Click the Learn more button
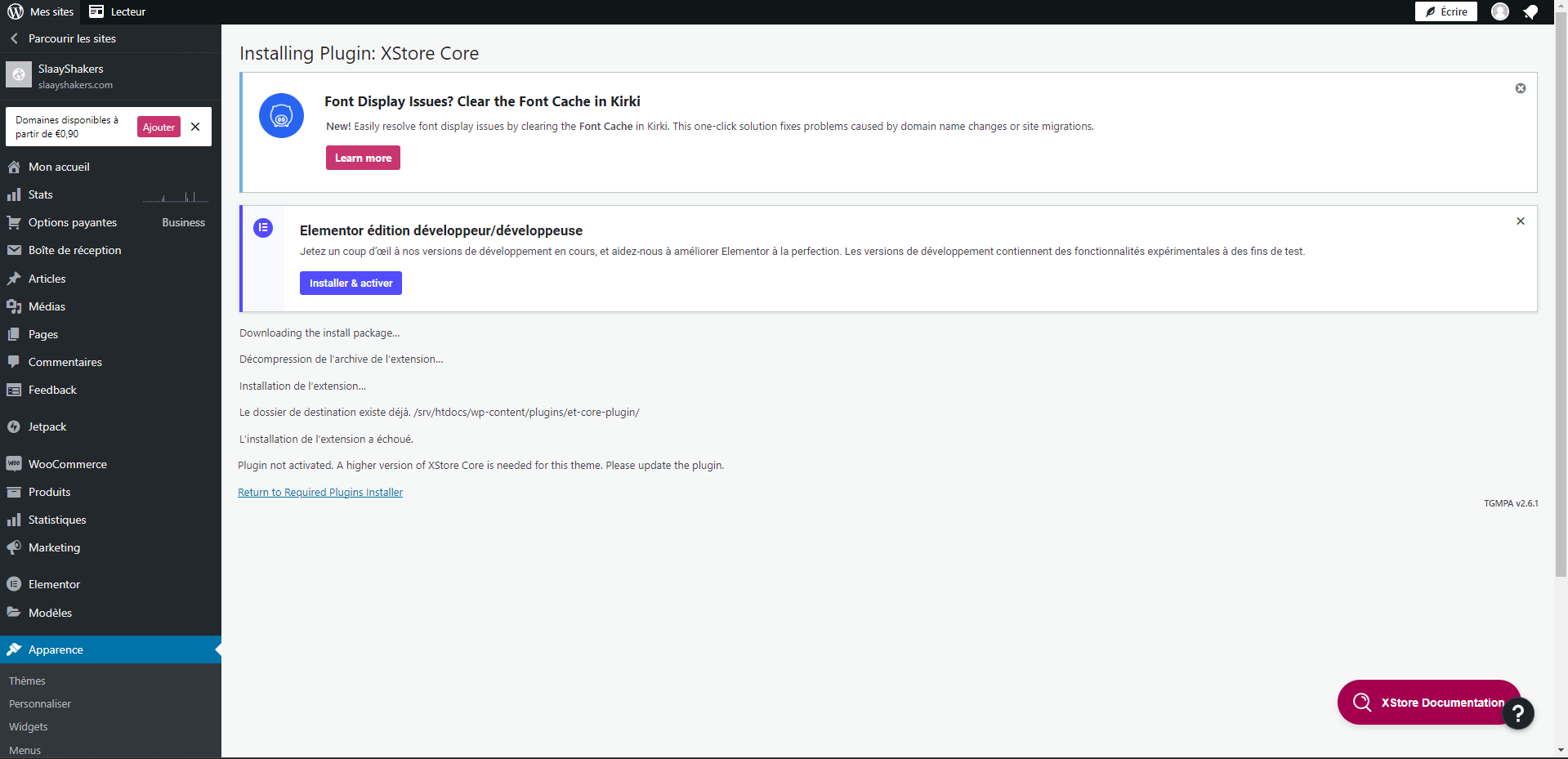Screen dimensions: 1568x759 click(363, 158)
